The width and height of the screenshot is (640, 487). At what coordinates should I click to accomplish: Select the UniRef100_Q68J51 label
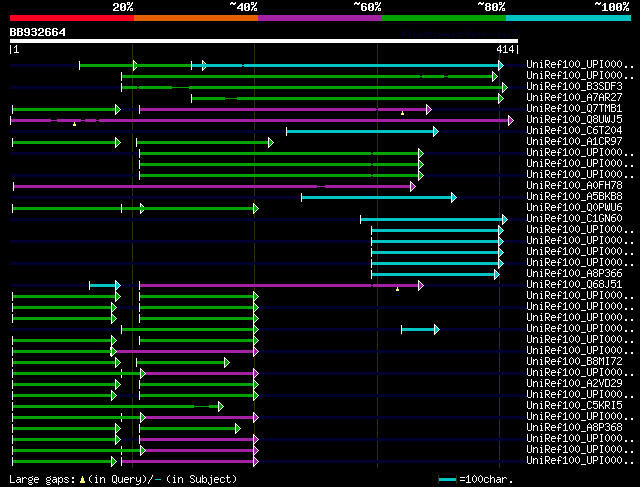pyautogui.click(x=574, y=285)
